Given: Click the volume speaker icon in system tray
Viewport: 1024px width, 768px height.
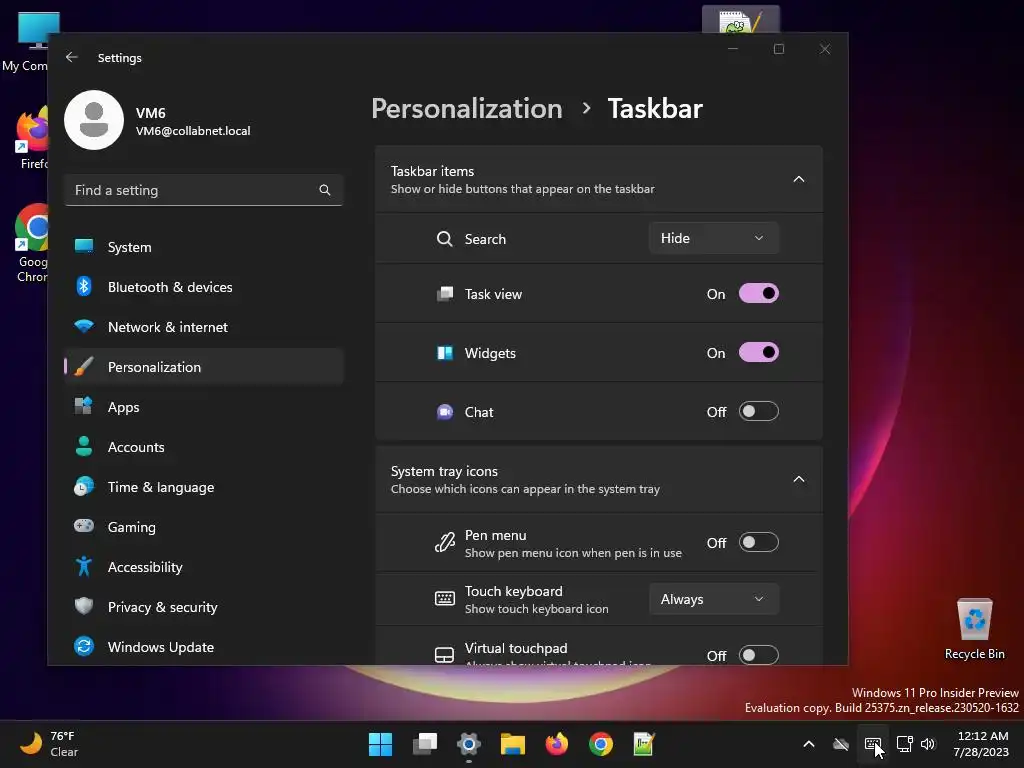Looking at the screenshot, I should pos(928,744).
